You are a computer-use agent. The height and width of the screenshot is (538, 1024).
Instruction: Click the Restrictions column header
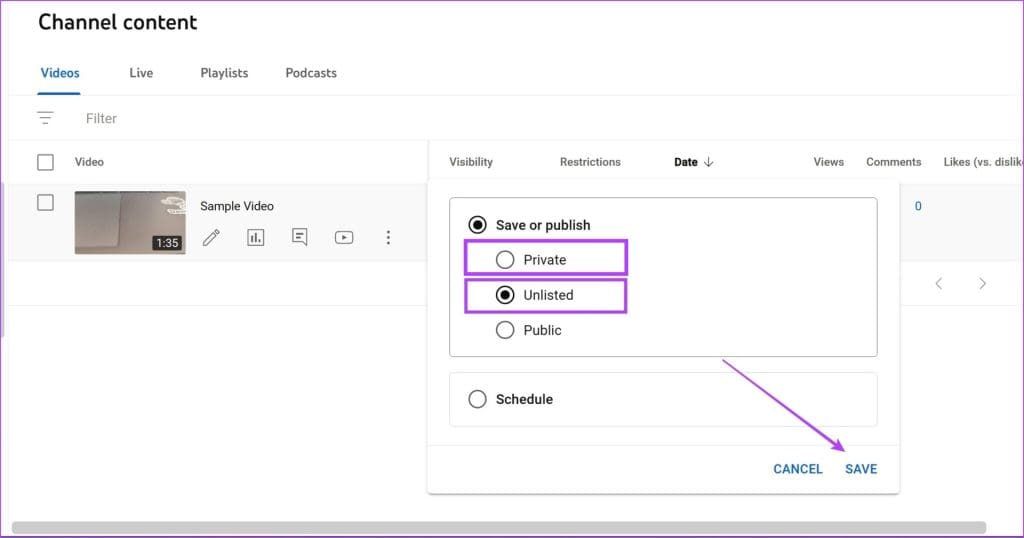pos(590,162)
